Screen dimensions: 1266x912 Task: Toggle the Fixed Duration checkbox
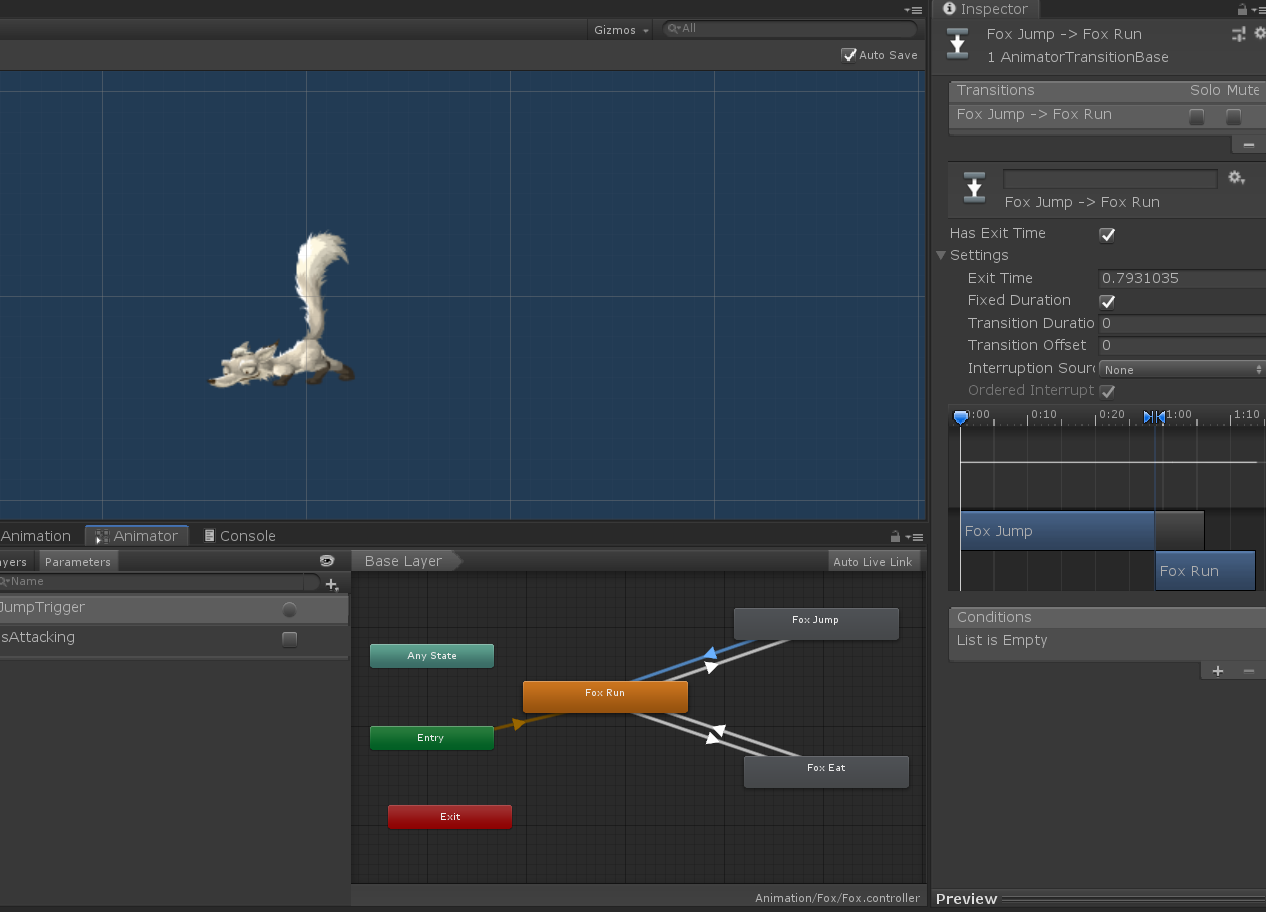[x=1107, y=302]
